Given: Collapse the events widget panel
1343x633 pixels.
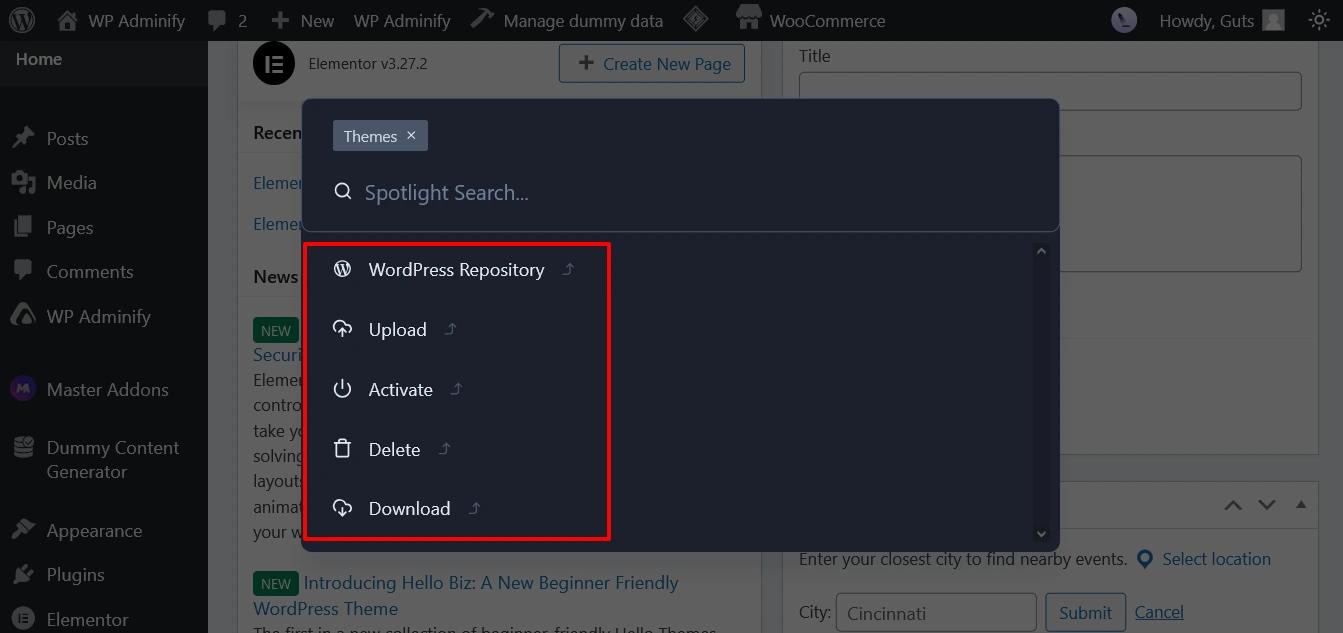Looking at the screenshot, I should pos(1300,505).
